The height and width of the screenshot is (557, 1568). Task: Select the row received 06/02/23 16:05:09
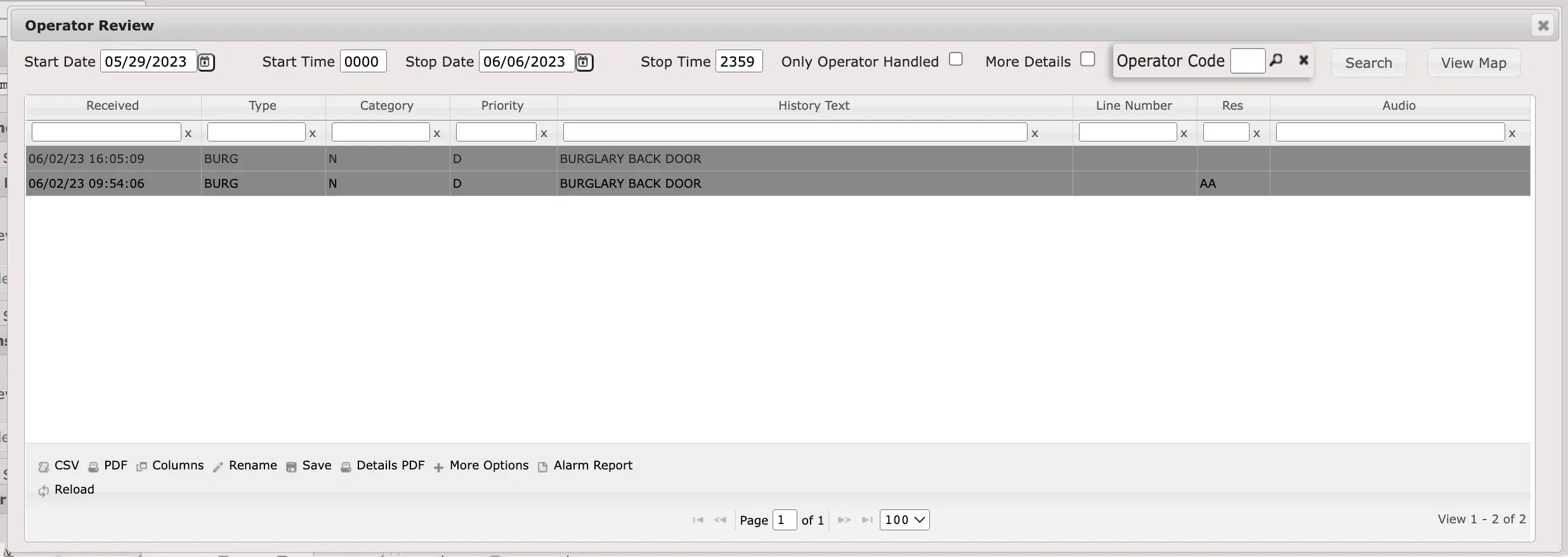[x=778, y=159]
